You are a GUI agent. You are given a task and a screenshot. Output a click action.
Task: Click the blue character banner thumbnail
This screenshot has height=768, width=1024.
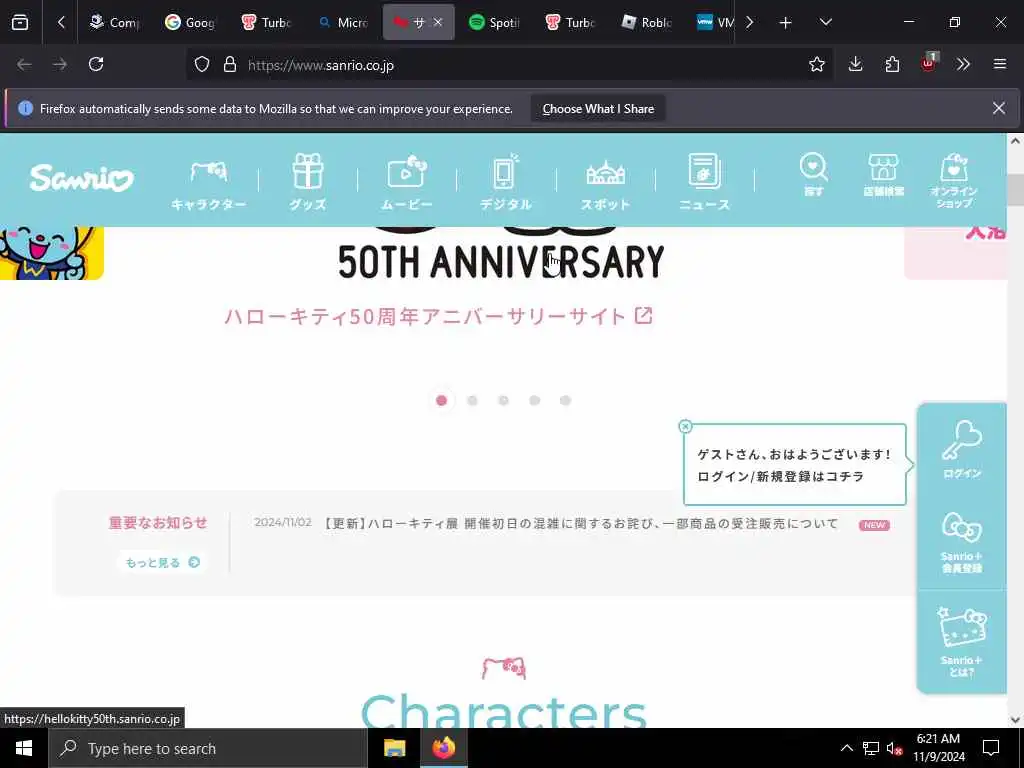pos(52,253)
